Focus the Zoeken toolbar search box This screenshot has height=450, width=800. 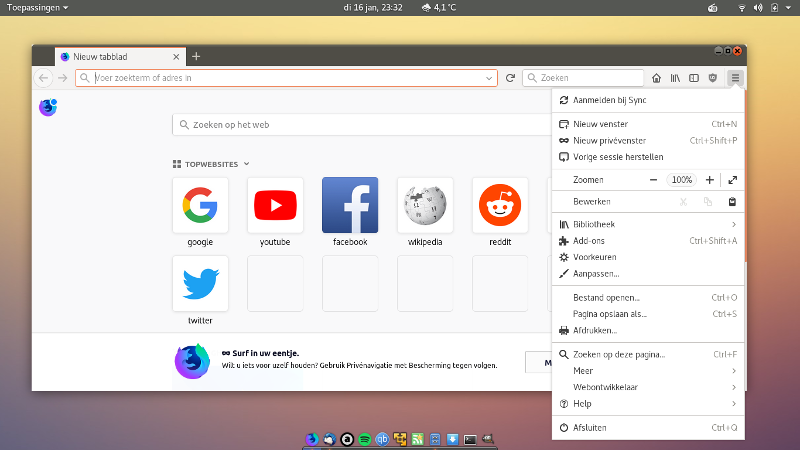tap(583, 78)
